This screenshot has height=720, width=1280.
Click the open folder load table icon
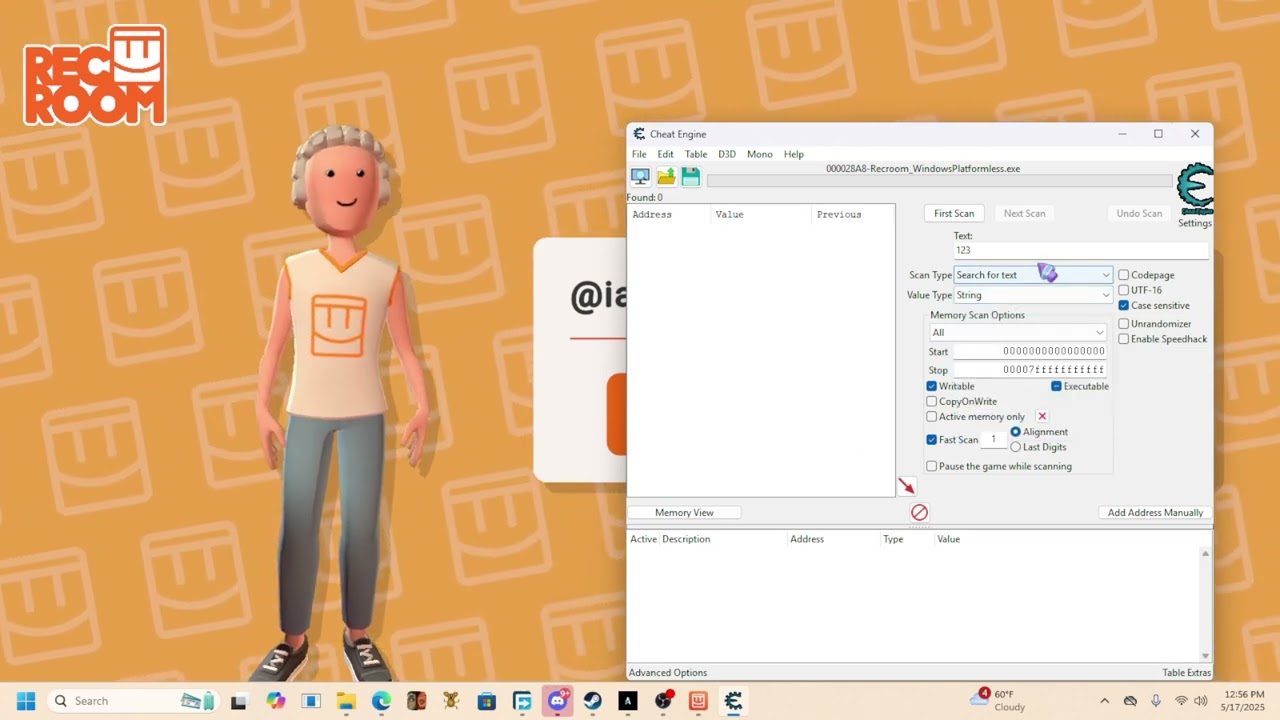[666, 177]
